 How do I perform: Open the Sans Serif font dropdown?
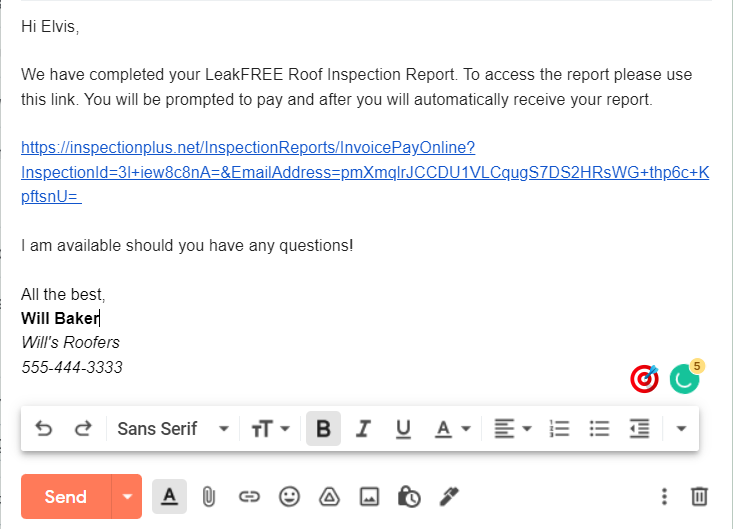click(x=172, y=429)
